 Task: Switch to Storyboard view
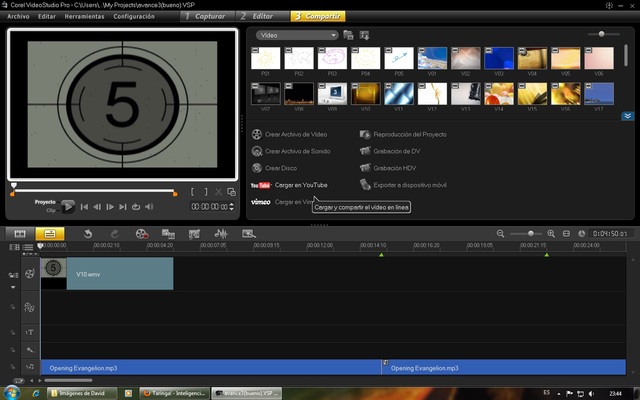point(20,234)
